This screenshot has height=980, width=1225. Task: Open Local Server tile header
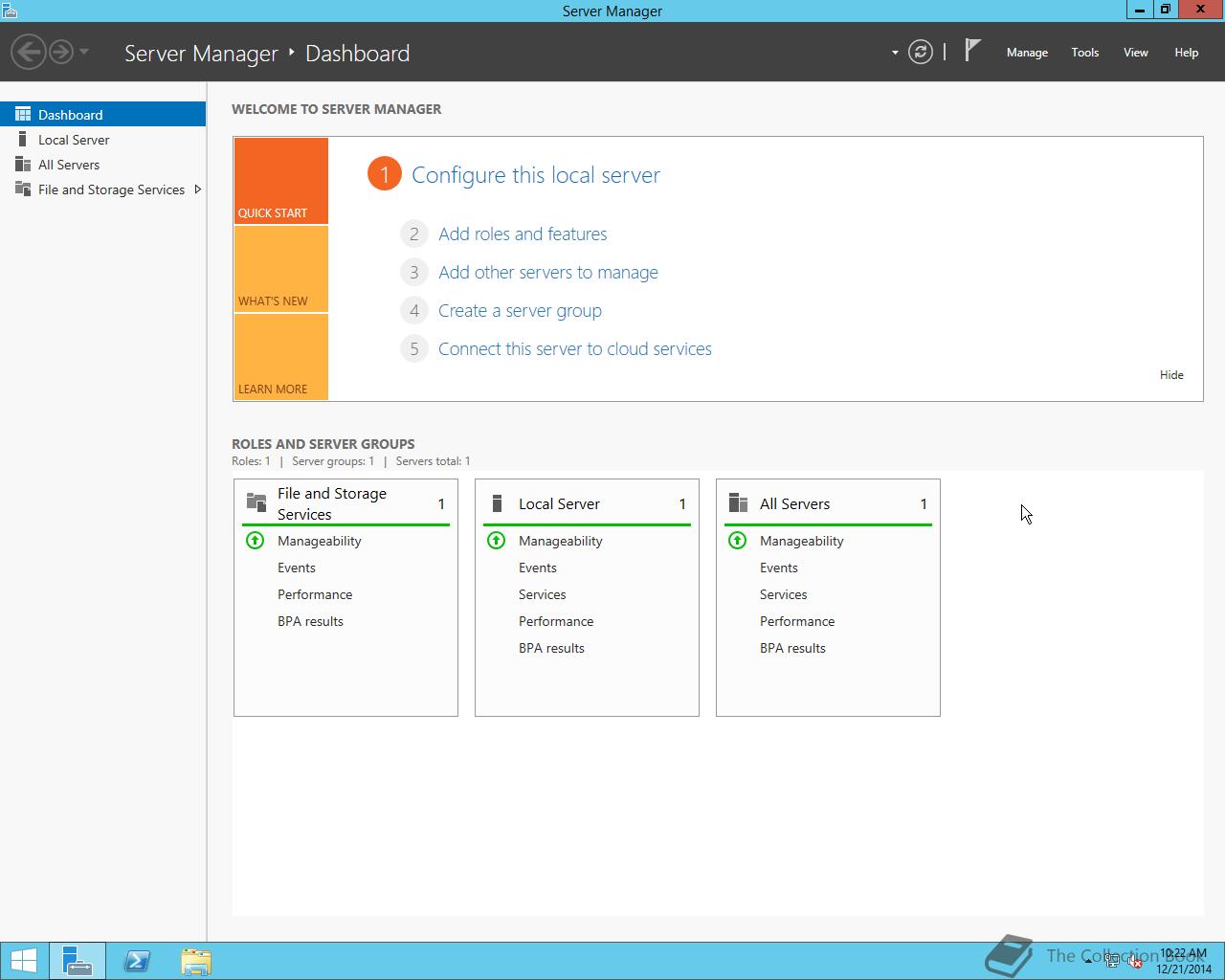click(587, 503)
